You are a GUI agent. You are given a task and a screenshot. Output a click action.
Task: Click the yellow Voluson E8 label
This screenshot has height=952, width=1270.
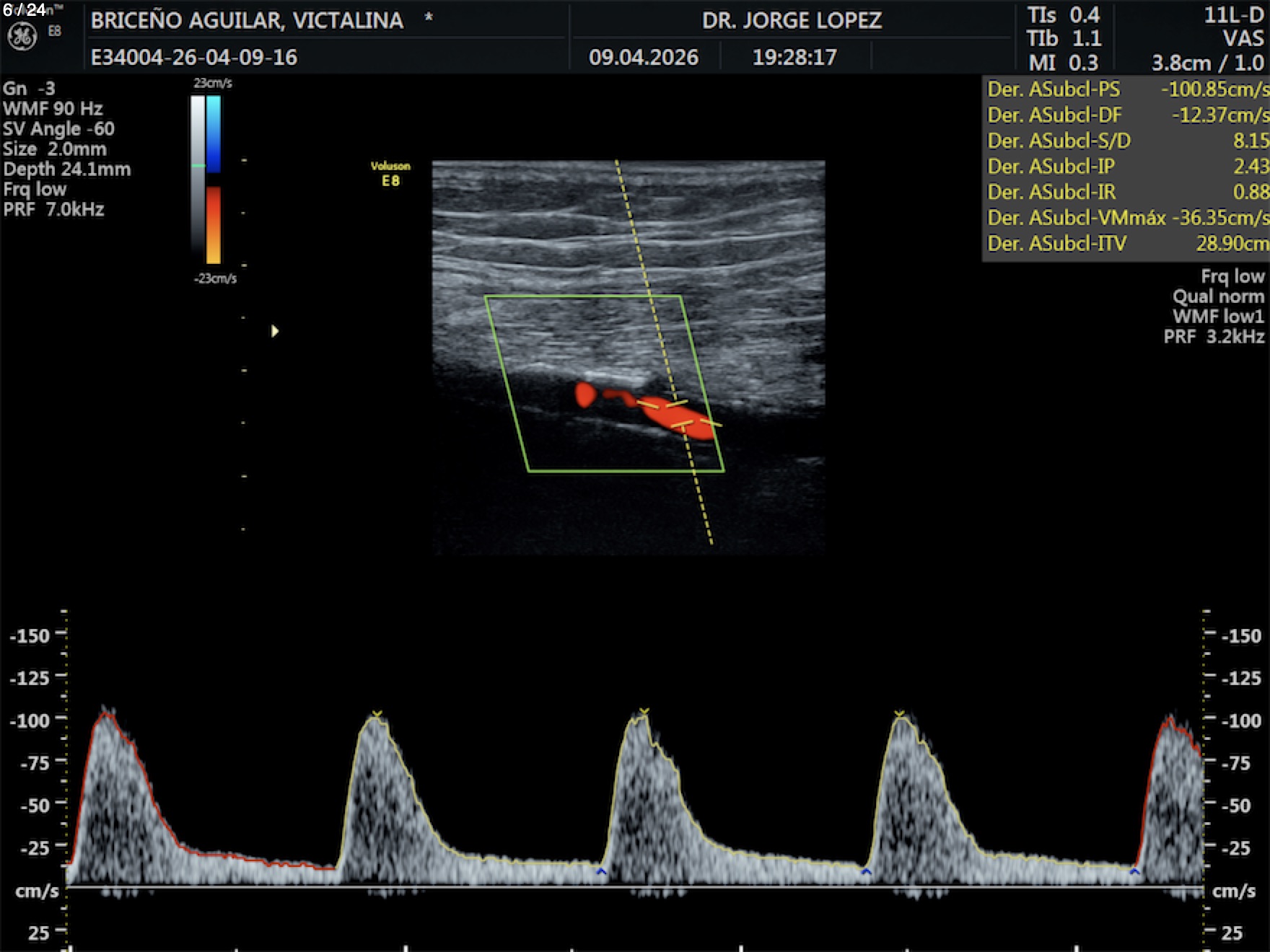pyautogui.click(x=390, y=174)
